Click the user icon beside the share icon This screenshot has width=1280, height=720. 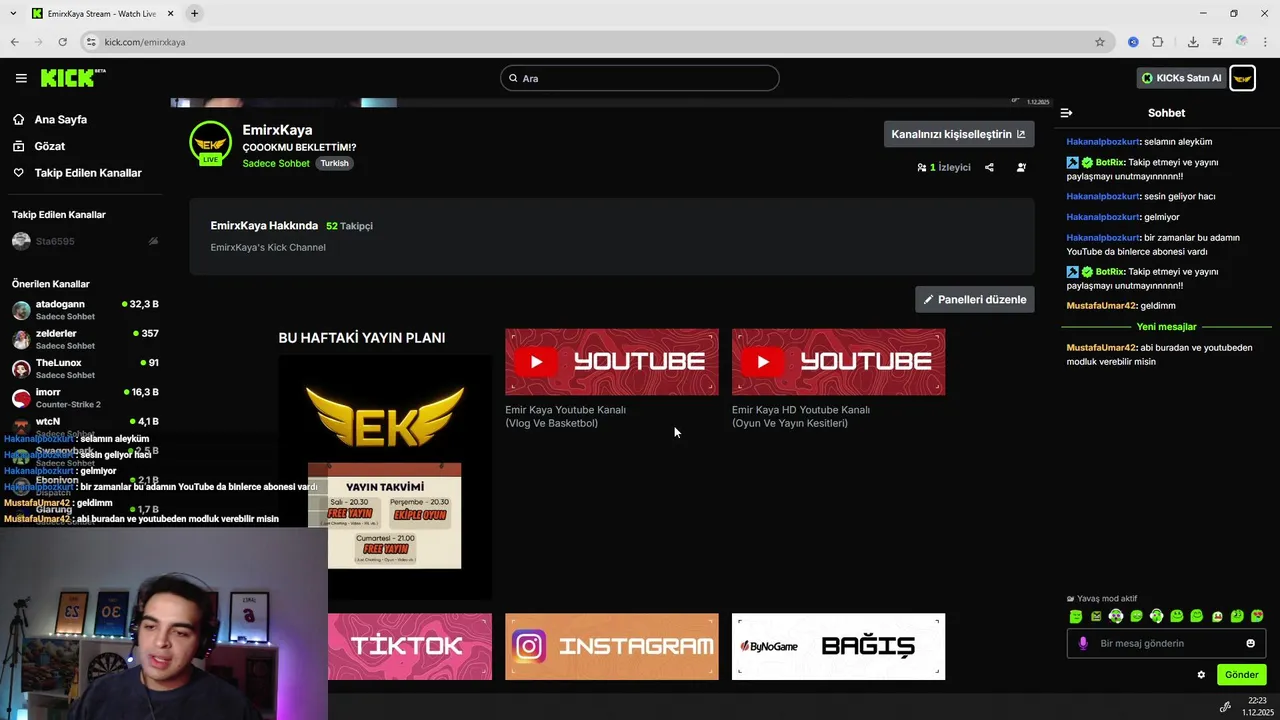point(1021,167)
